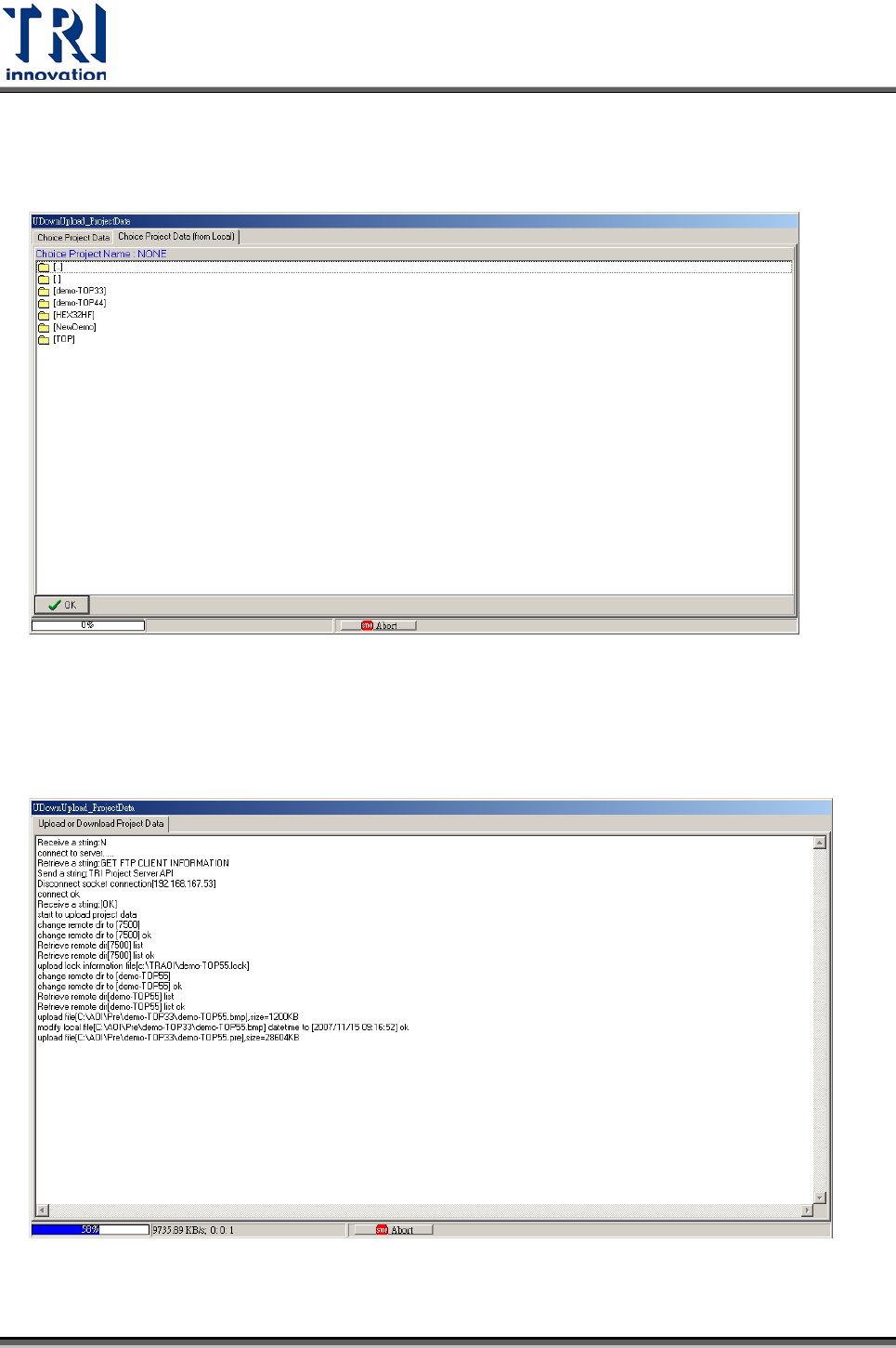Click the 'Choice Project Name : NONE' label

point(101,254)
